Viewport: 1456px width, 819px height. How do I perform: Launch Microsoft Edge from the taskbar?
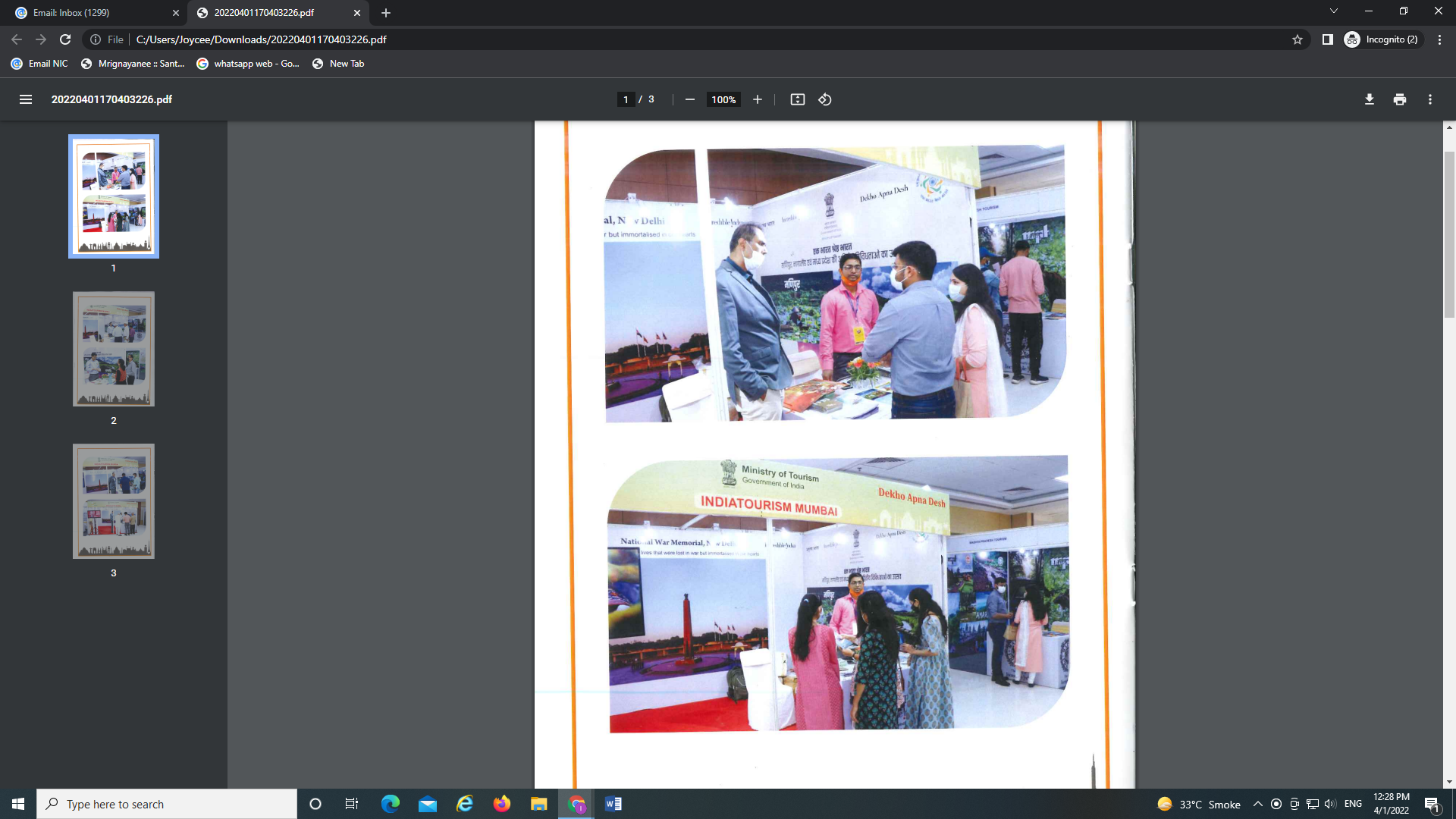(390, 804)
